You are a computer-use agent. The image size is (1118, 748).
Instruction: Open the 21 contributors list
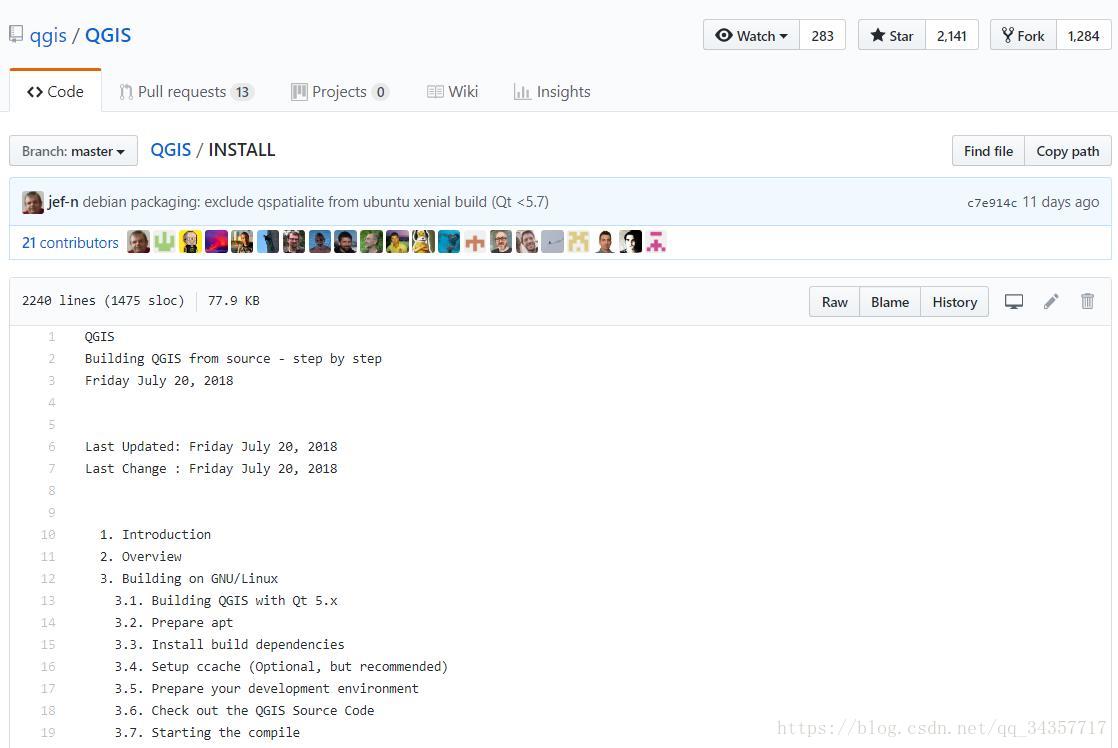[70, 242]
